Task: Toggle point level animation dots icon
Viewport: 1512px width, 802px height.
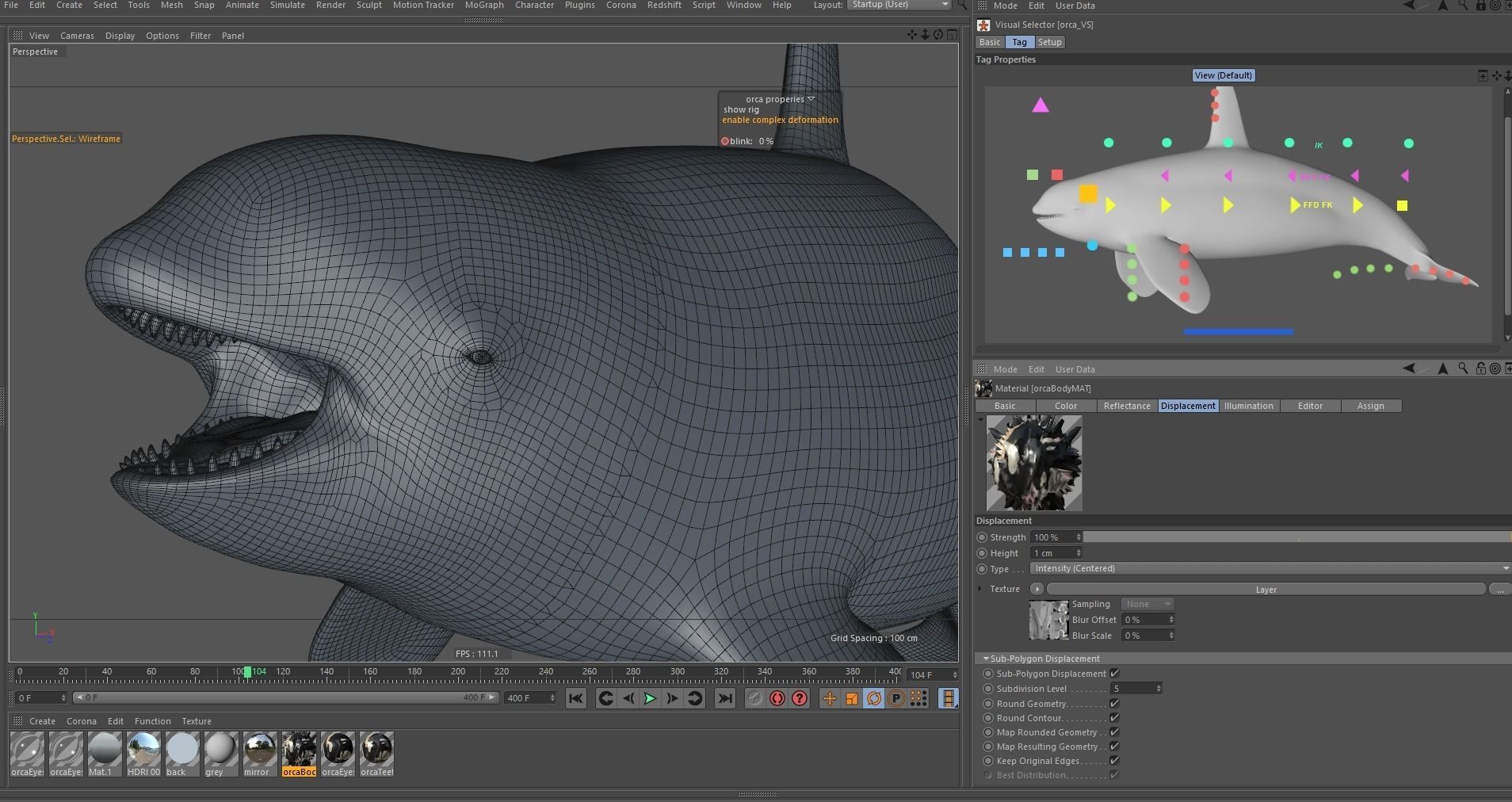Action: (918, 698)
